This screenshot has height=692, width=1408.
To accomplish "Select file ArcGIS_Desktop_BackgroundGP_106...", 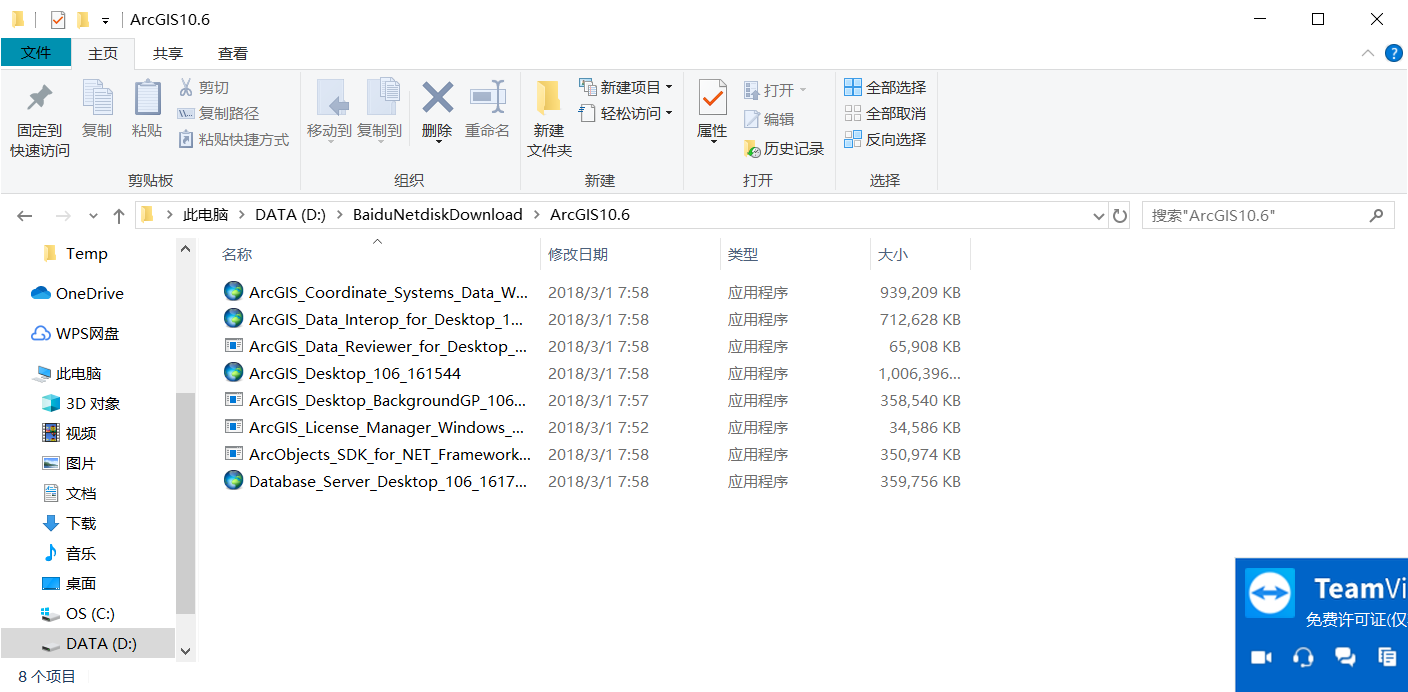I will [x=387, y=400].
